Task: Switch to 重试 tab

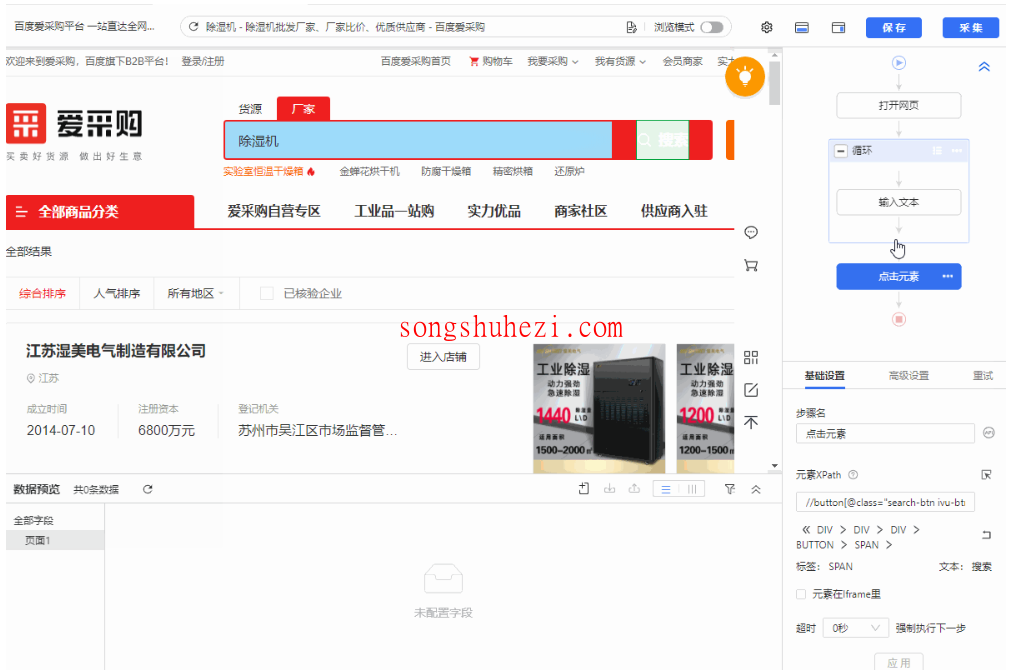Action: tap(983, 376)
